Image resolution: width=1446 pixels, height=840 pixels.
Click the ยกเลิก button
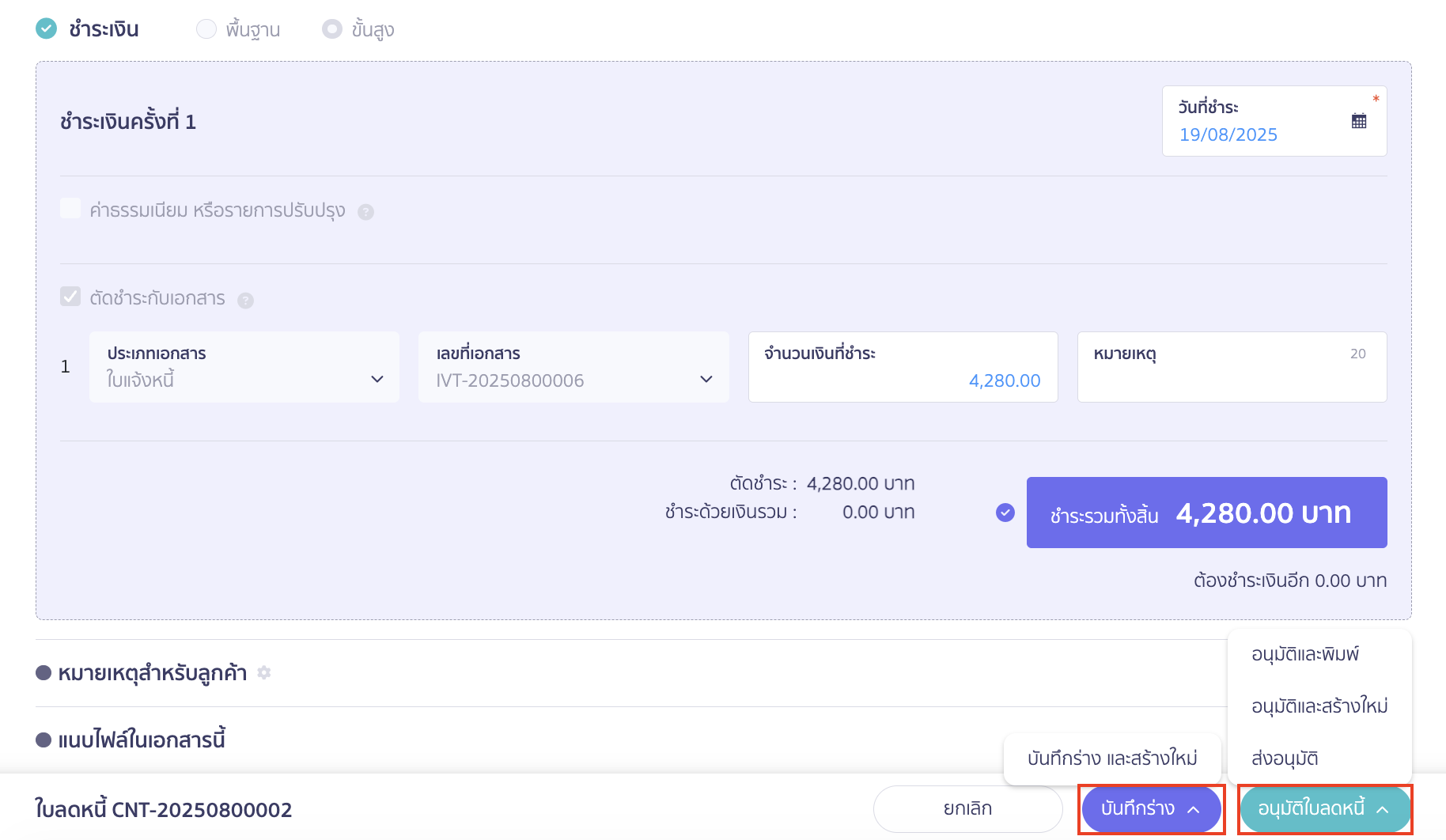(x=967, y=808)
